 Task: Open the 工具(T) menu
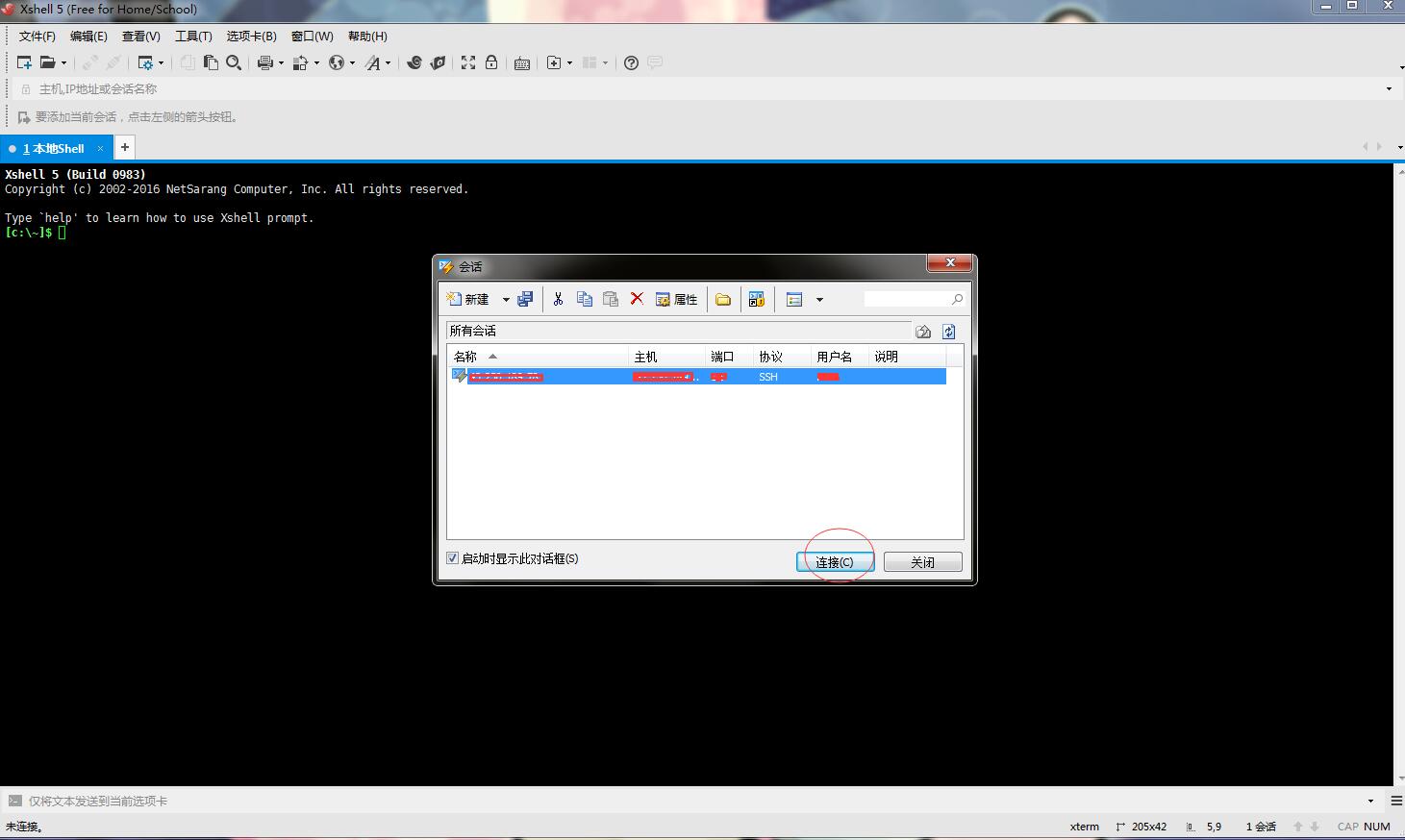click(x=193, y=37)
